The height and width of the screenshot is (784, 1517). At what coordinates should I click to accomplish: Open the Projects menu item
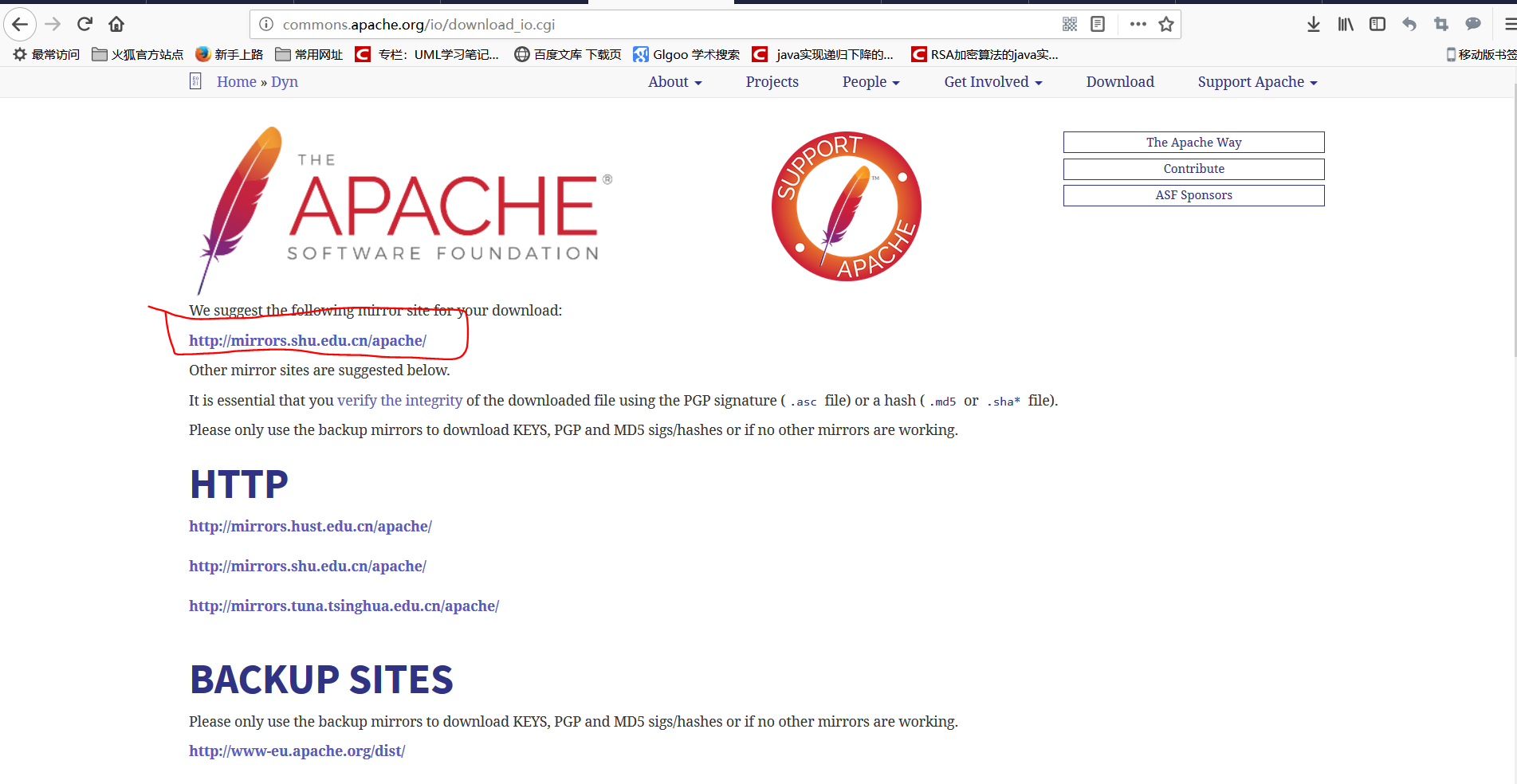[772, 81]
